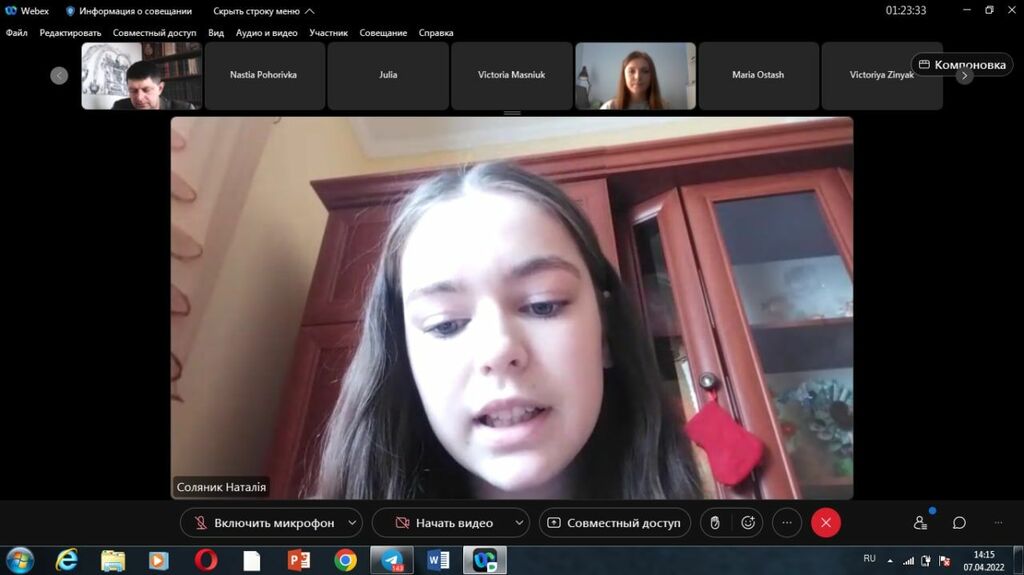Collapse menu bar via Скрыть строку меню
1024x575 pixels.
pos(264,11)
